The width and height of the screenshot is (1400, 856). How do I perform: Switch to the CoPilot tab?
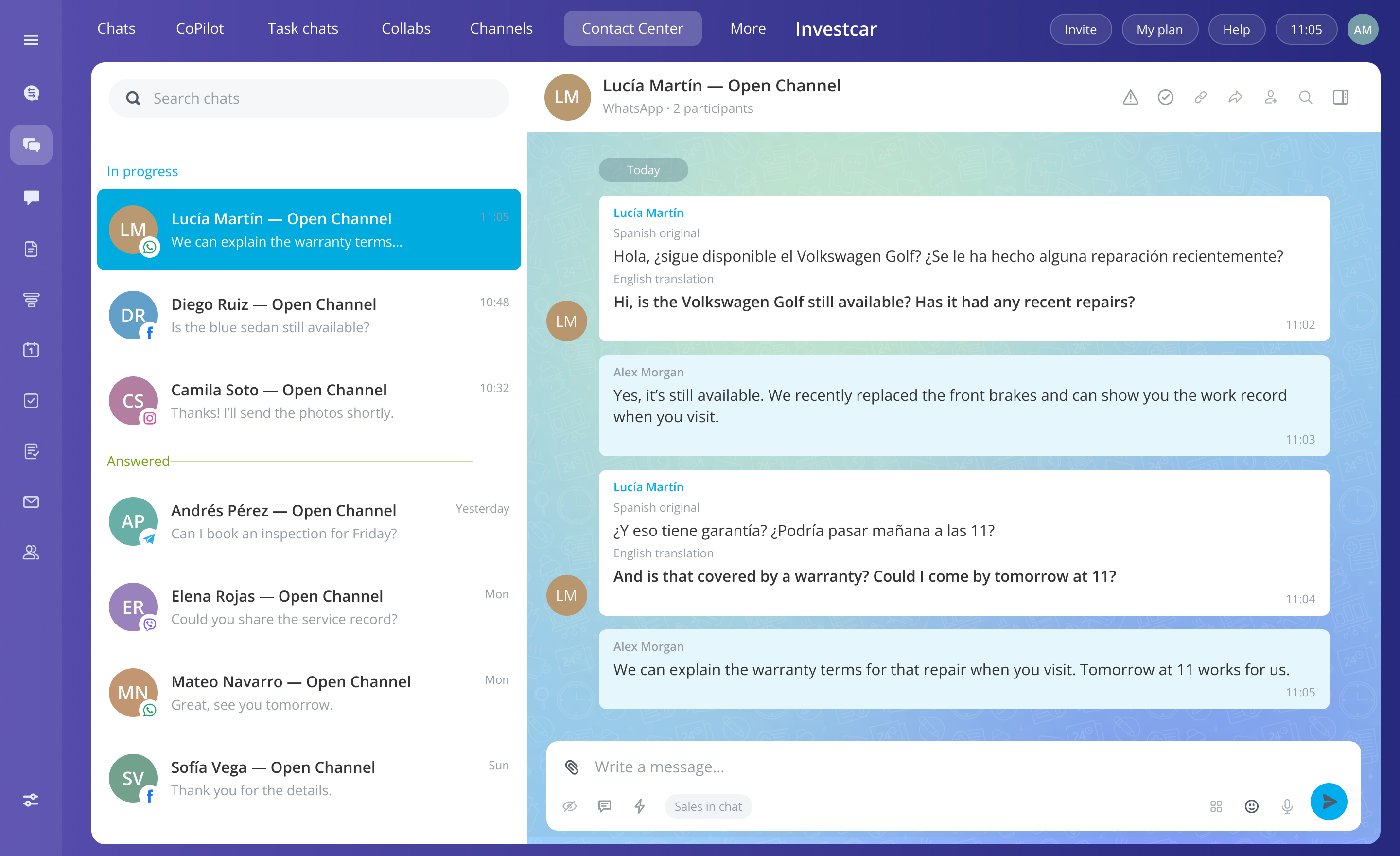tap(200, 28)
